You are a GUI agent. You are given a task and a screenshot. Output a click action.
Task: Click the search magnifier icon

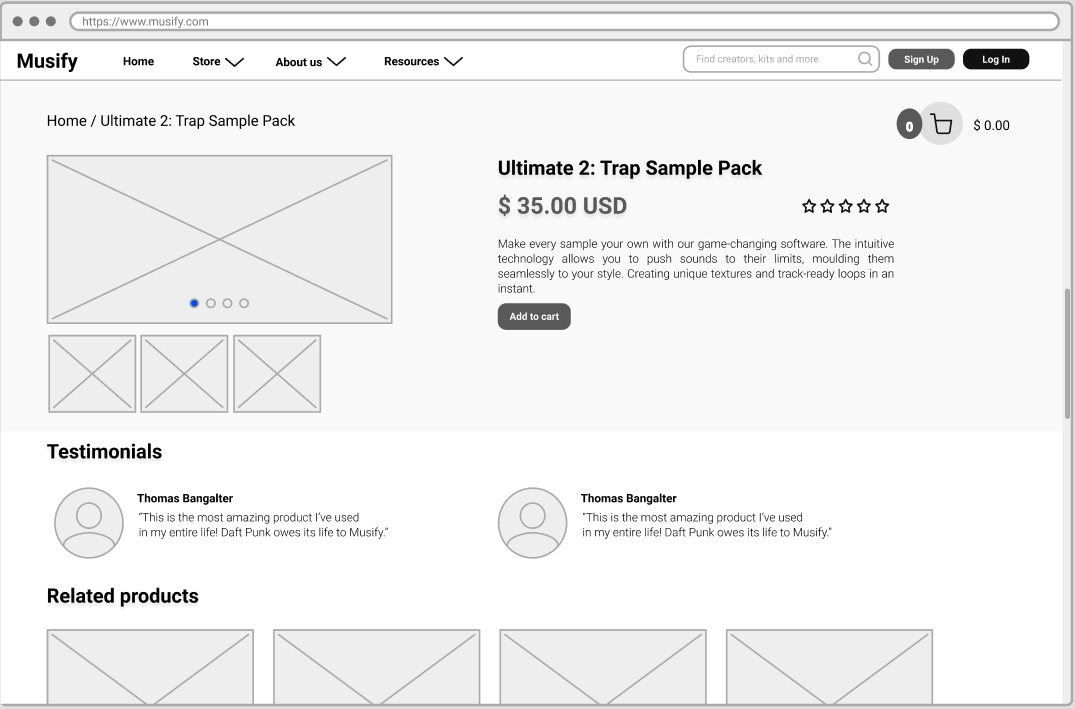pyautogui.click(x=865, y=59)
